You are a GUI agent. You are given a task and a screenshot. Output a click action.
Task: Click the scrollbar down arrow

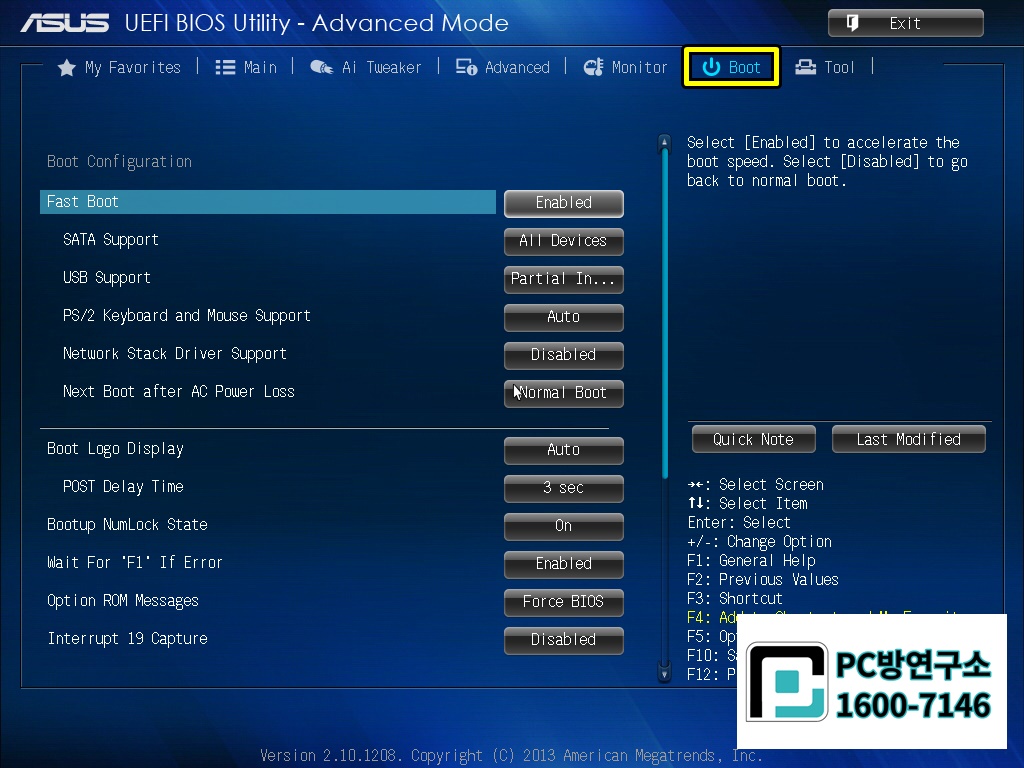664,673
